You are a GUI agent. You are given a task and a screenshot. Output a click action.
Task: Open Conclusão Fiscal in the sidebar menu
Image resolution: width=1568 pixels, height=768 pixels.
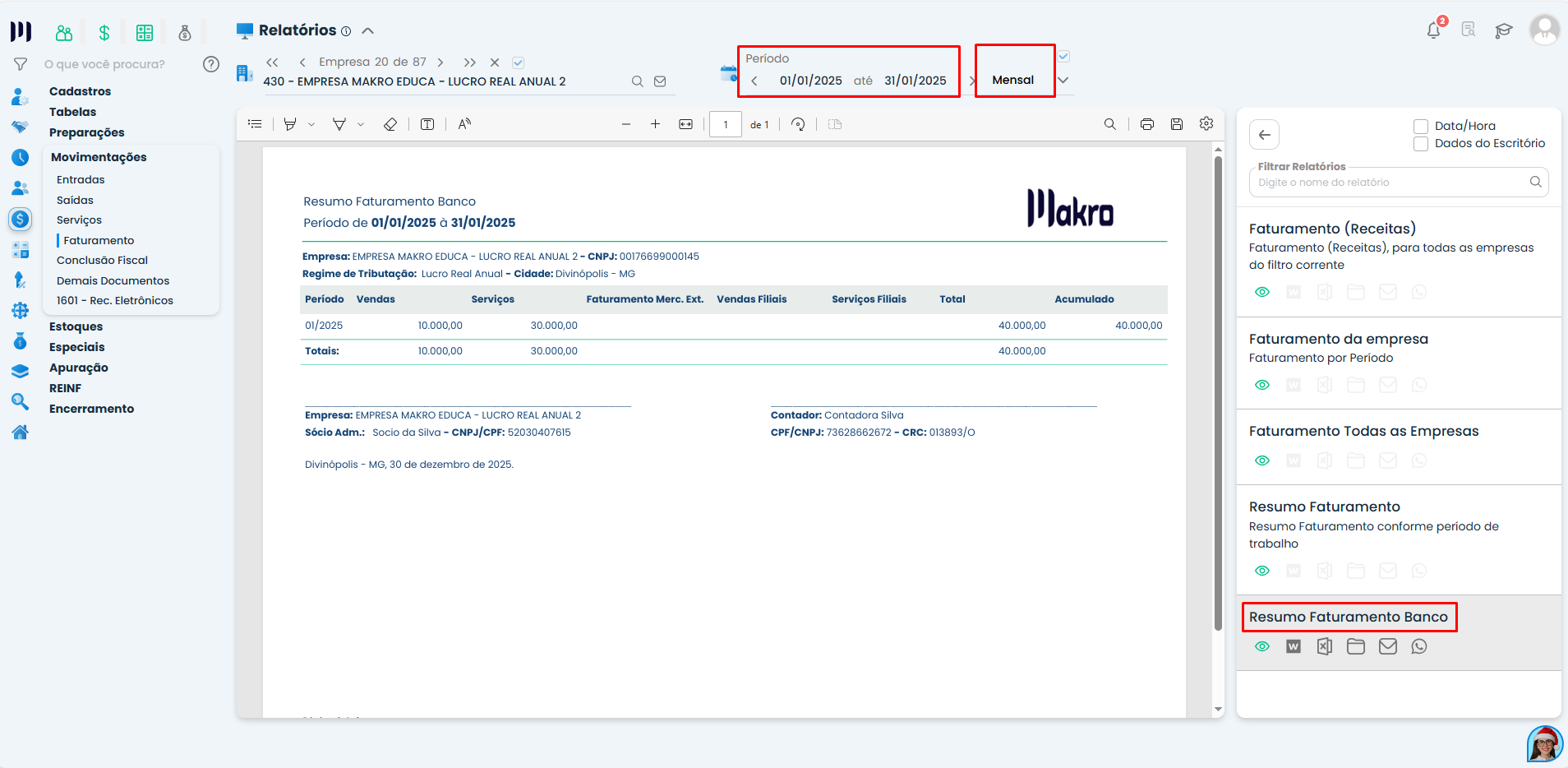[x=102, y=260]
